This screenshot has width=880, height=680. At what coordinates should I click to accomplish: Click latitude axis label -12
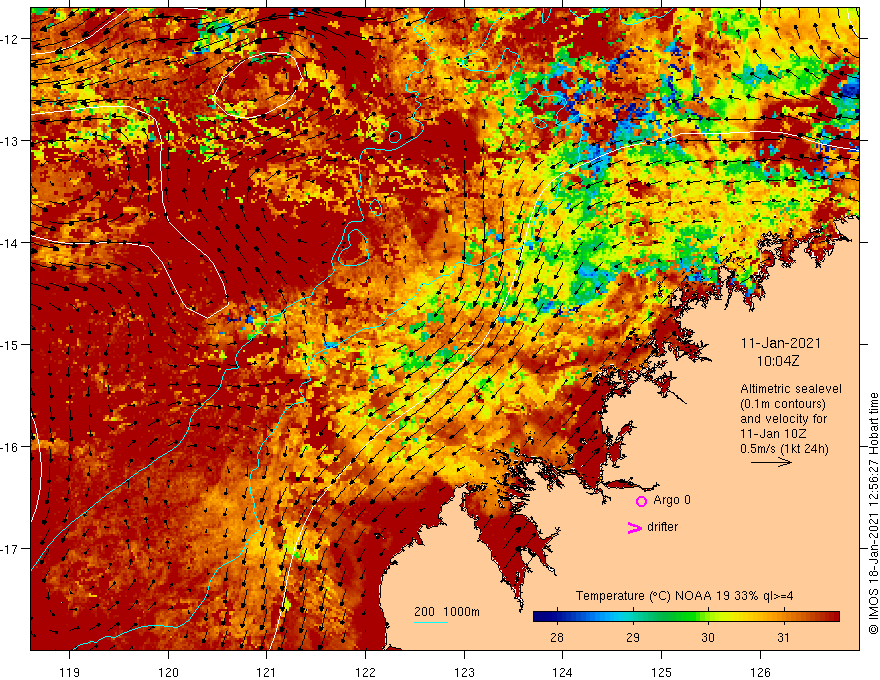(x=11, y=39)
